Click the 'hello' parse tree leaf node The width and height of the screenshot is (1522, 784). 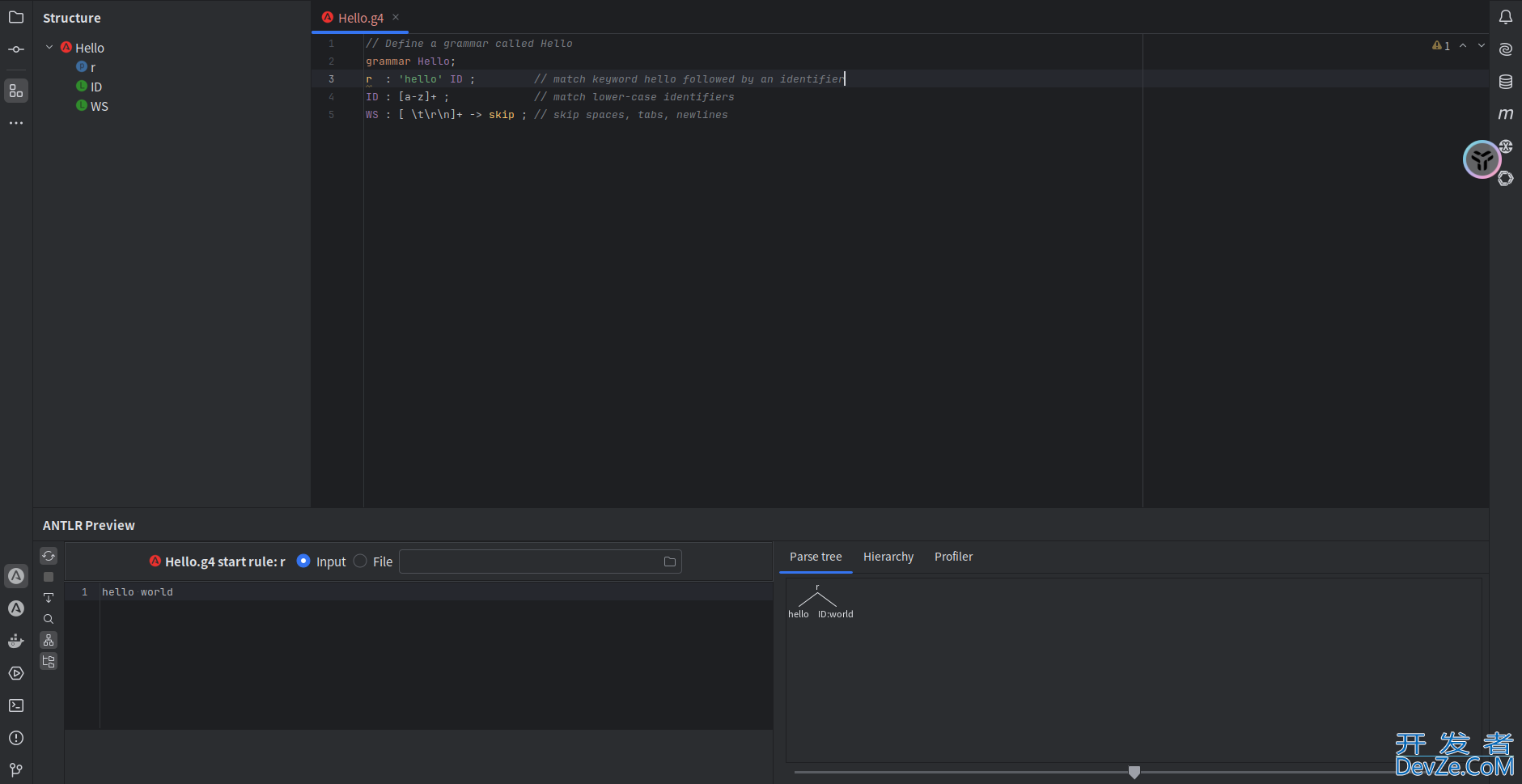799,614
